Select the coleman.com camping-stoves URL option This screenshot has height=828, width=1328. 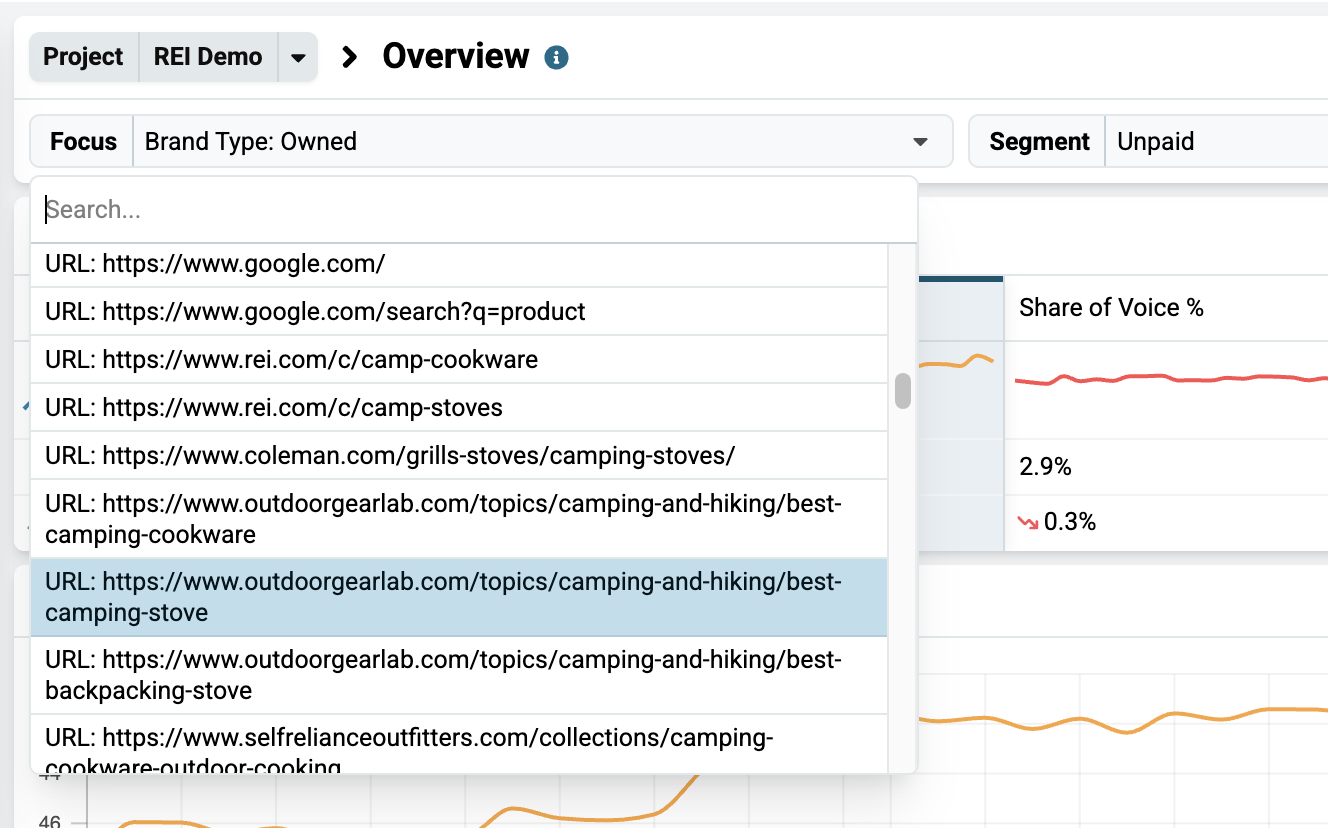[459, 456]
